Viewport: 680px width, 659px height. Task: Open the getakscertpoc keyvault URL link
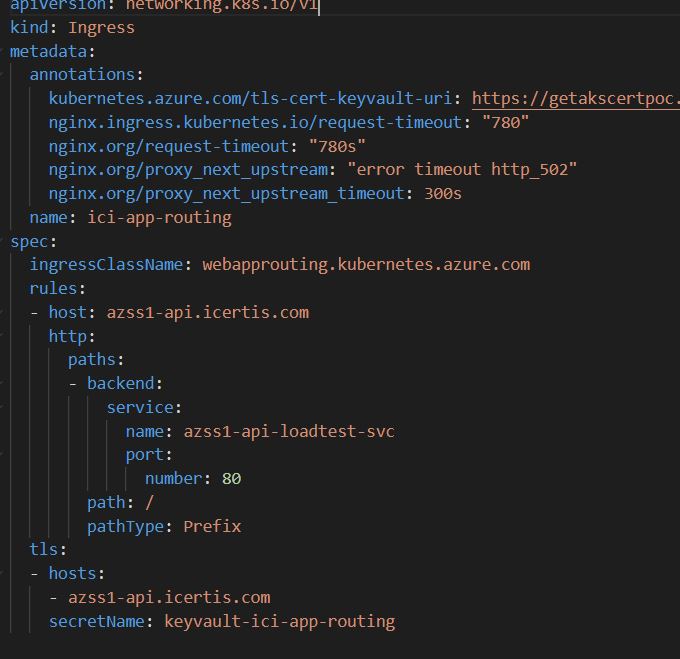click(576, 99)
